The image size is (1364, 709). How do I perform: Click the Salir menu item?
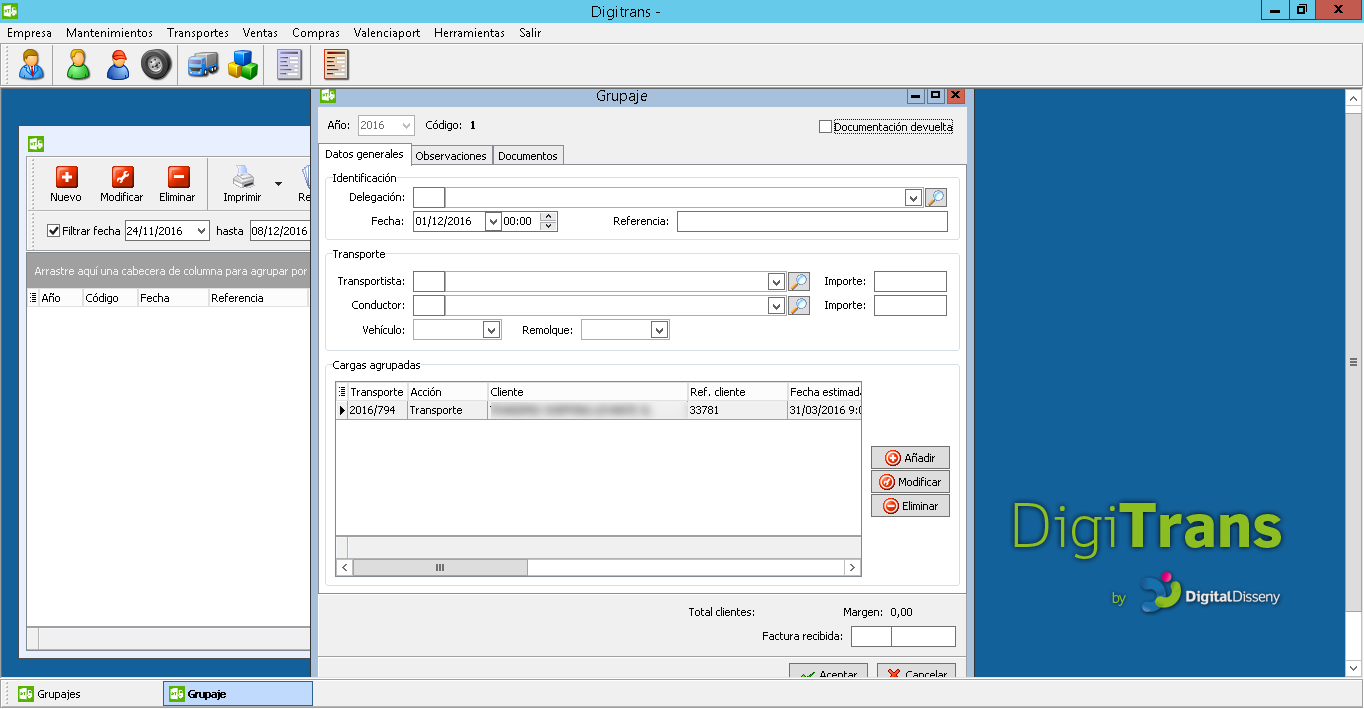(530, 33)
